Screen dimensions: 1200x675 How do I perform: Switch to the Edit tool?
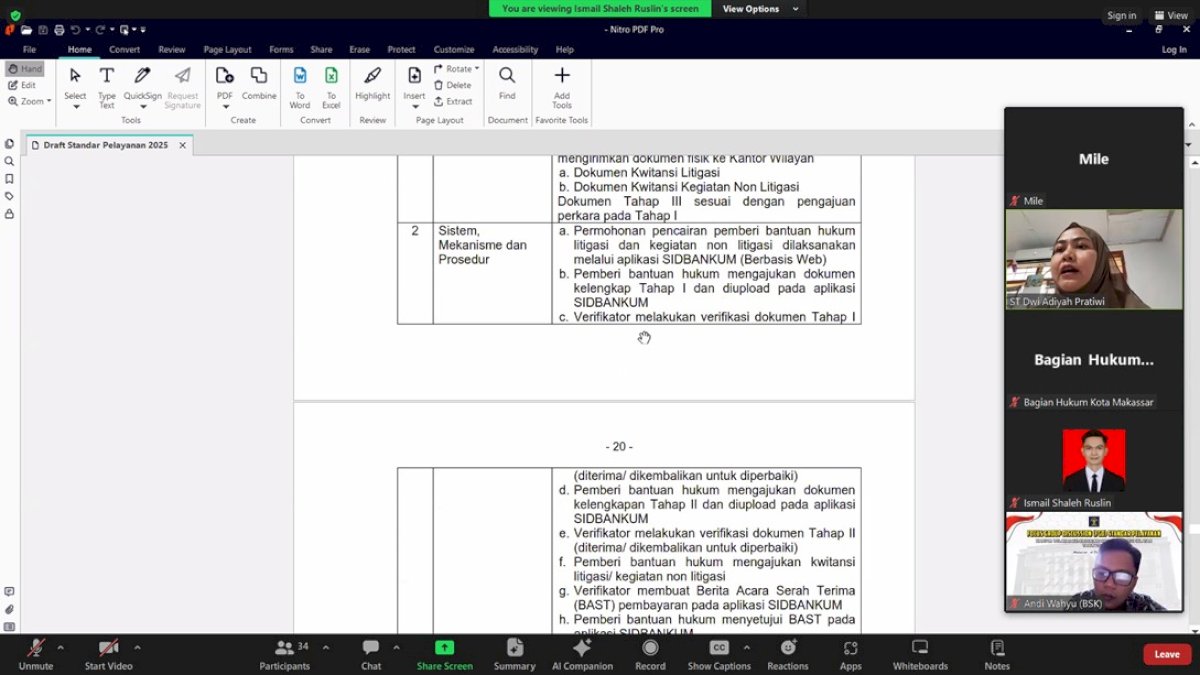pyautogui.click(x=23, y=85)
